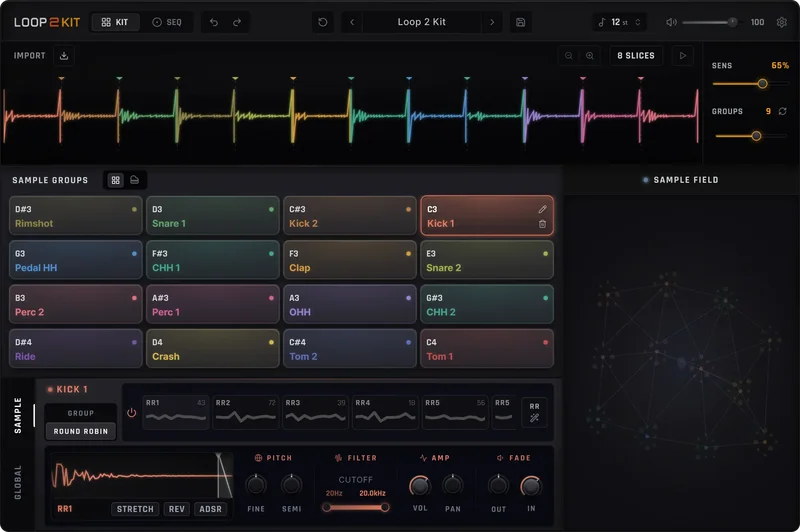Select the D3 Snare 1 pad

pos(213,216)
